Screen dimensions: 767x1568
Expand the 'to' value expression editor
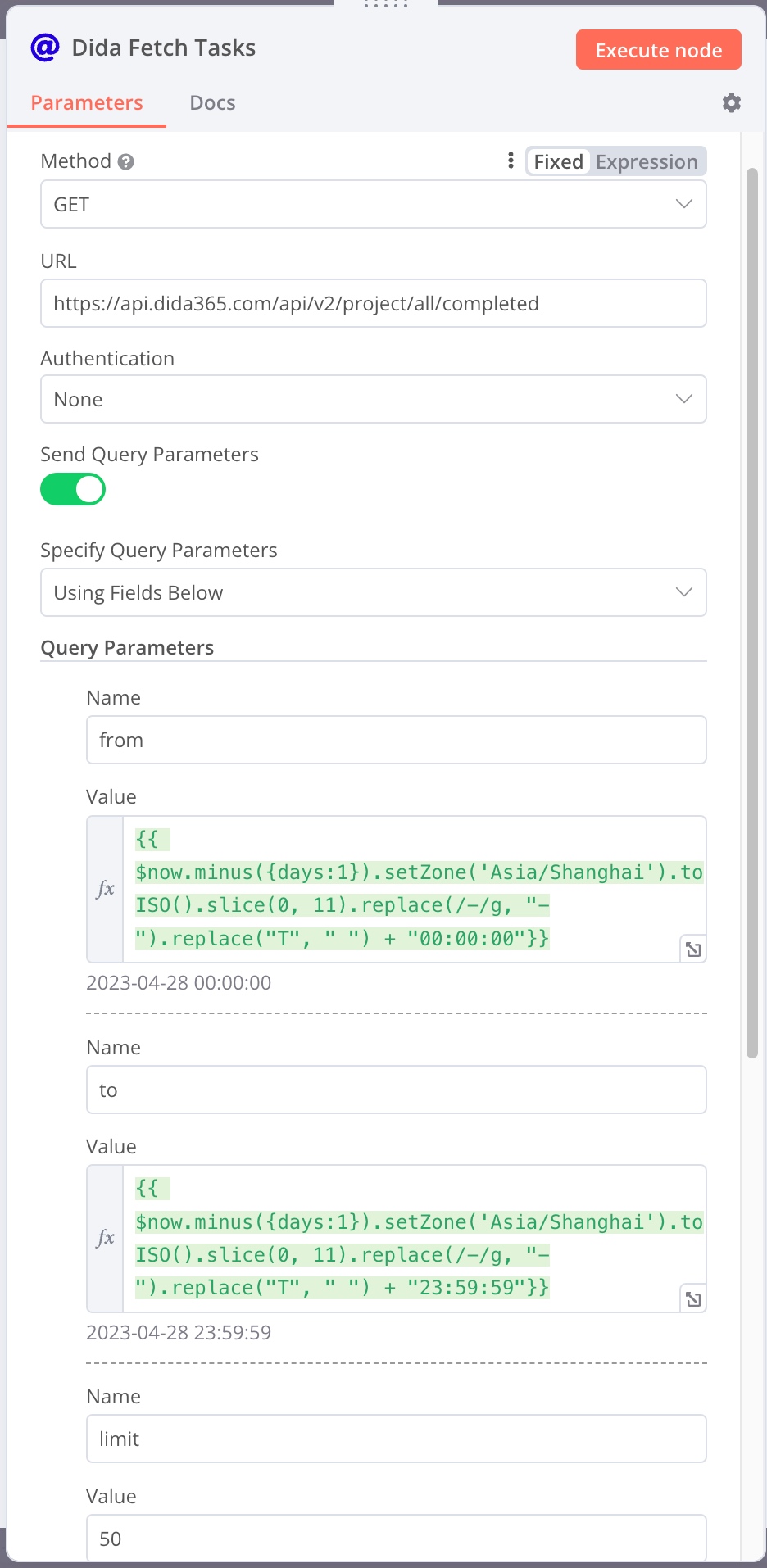(x=693, y=1299)
